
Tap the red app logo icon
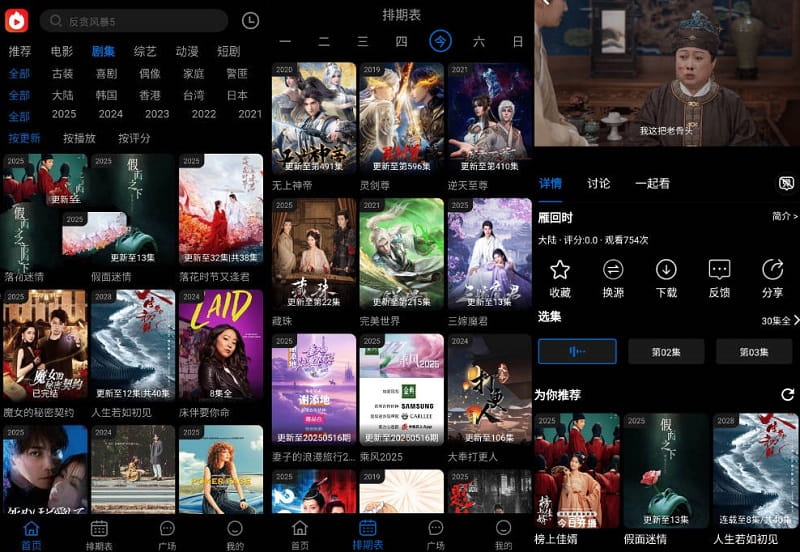click(16, 20)
